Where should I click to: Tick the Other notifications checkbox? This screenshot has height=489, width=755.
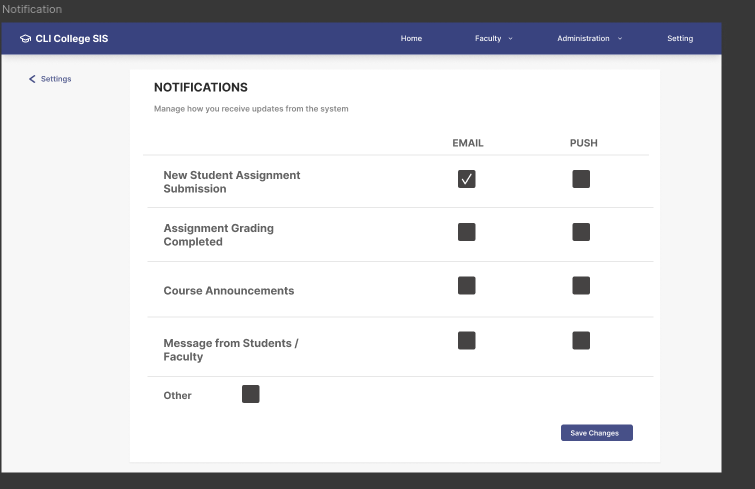tap(250, 394)
